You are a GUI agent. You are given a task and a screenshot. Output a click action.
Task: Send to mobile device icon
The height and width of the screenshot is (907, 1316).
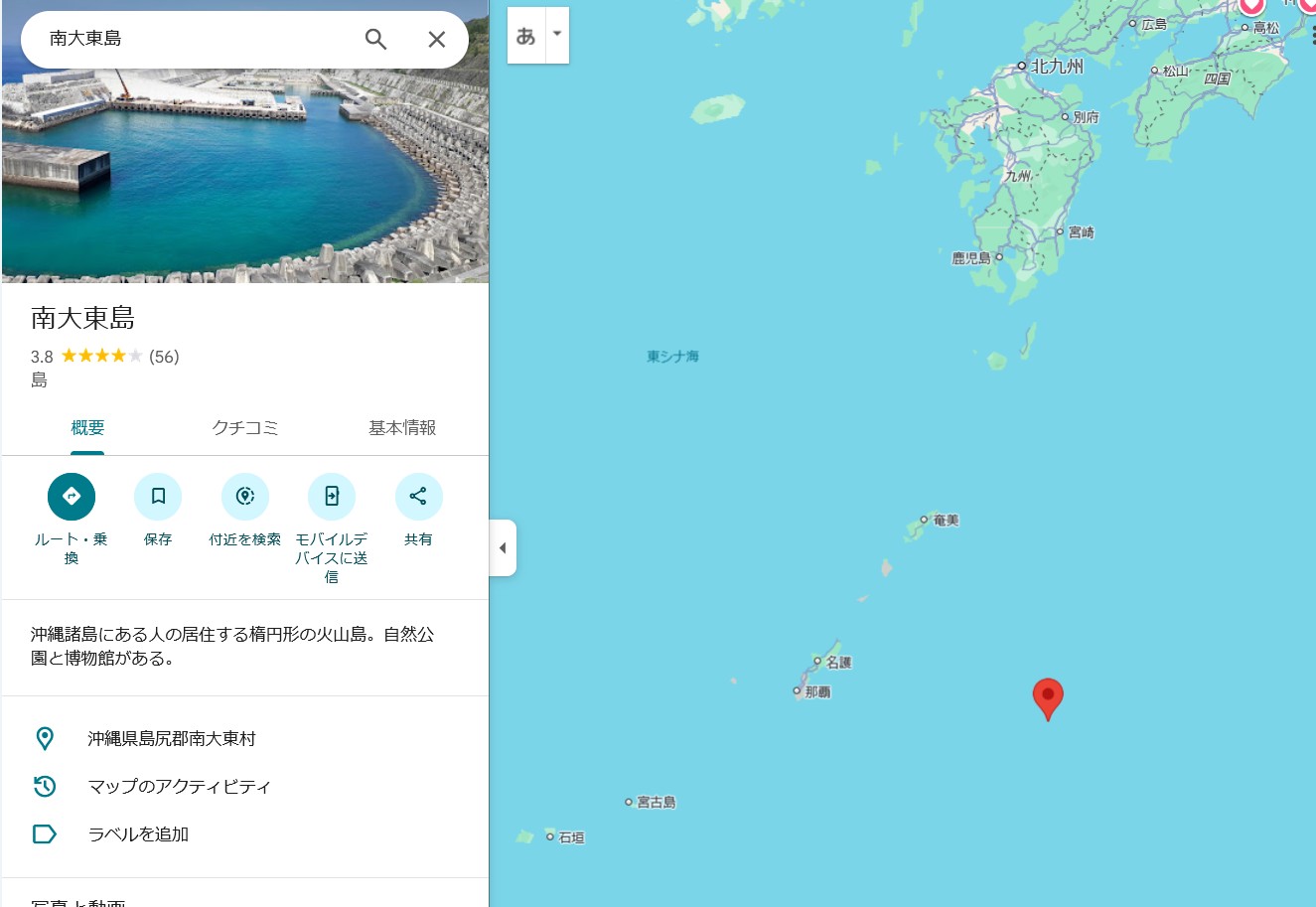point(332,497)
